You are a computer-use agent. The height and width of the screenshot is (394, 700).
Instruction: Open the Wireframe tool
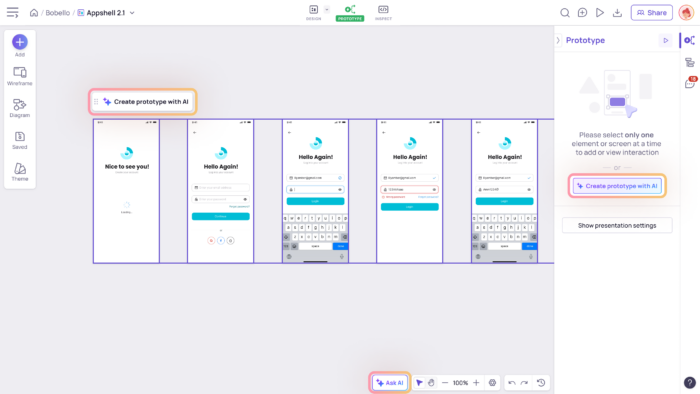pos(20,76)
